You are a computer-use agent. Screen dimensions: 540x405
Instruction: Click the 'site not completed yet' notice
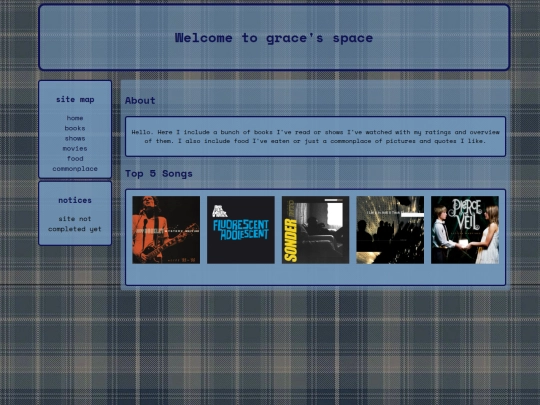tap(75, 224)
